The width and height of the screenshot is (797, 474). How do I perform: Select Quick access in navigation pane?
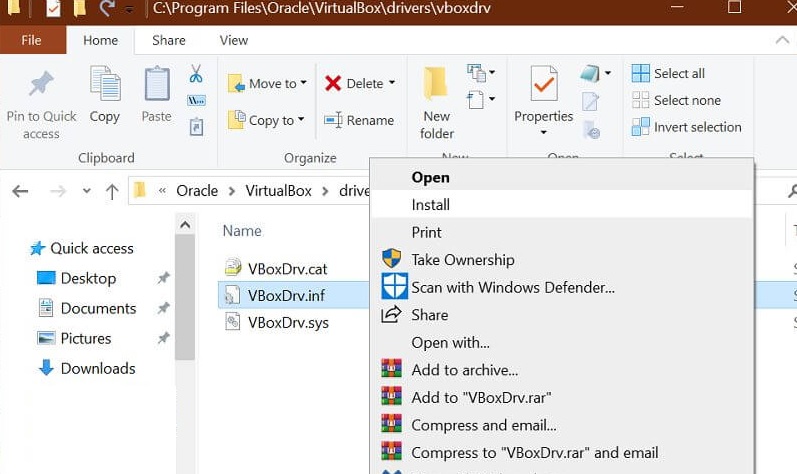(82, 248)
